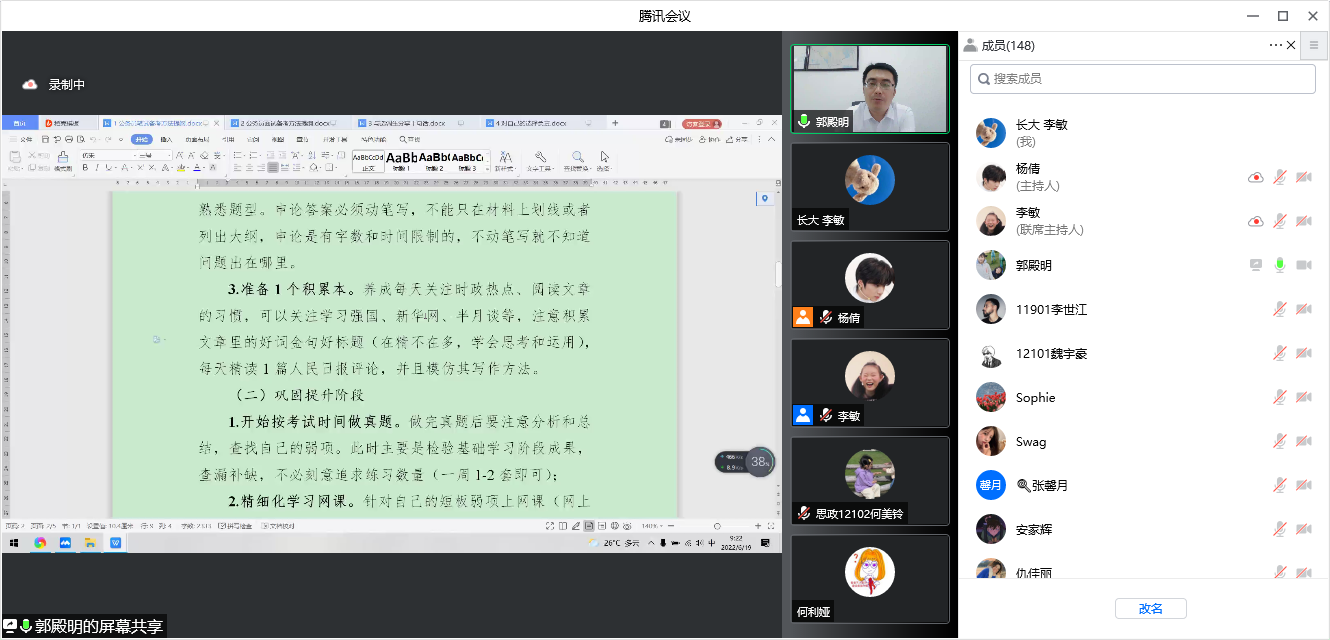Click the 成员(148) panel header
Viewport: 1330px width, 640px height.
point(1007,46)
